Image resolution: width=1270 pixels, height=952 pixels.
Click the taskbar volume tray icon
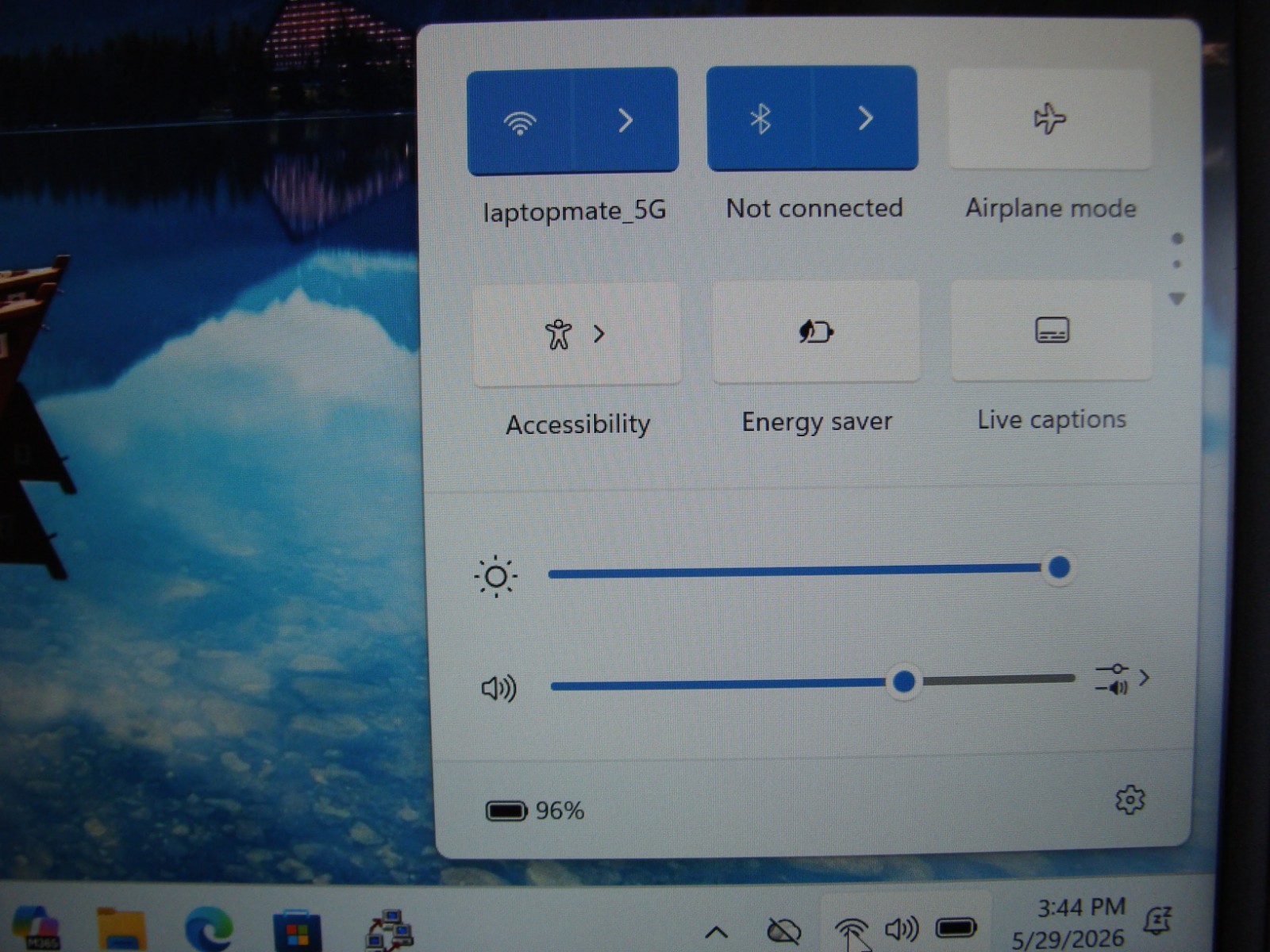tap(902, 928)
